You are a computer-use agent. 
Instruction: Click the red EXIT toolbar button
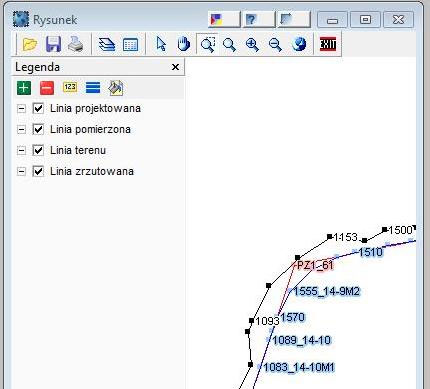coord(328,44)
